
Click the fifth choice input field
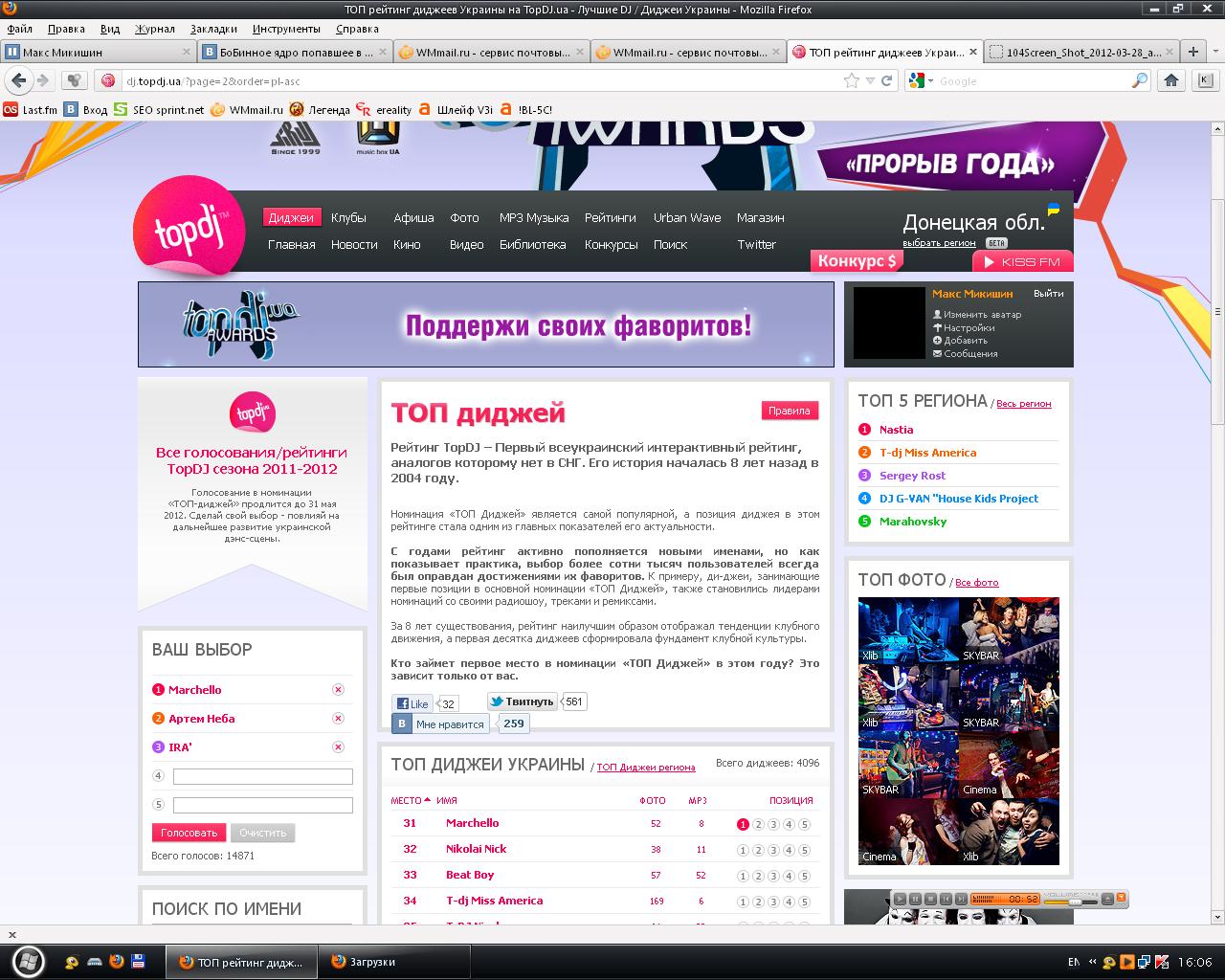click(263, 805)
